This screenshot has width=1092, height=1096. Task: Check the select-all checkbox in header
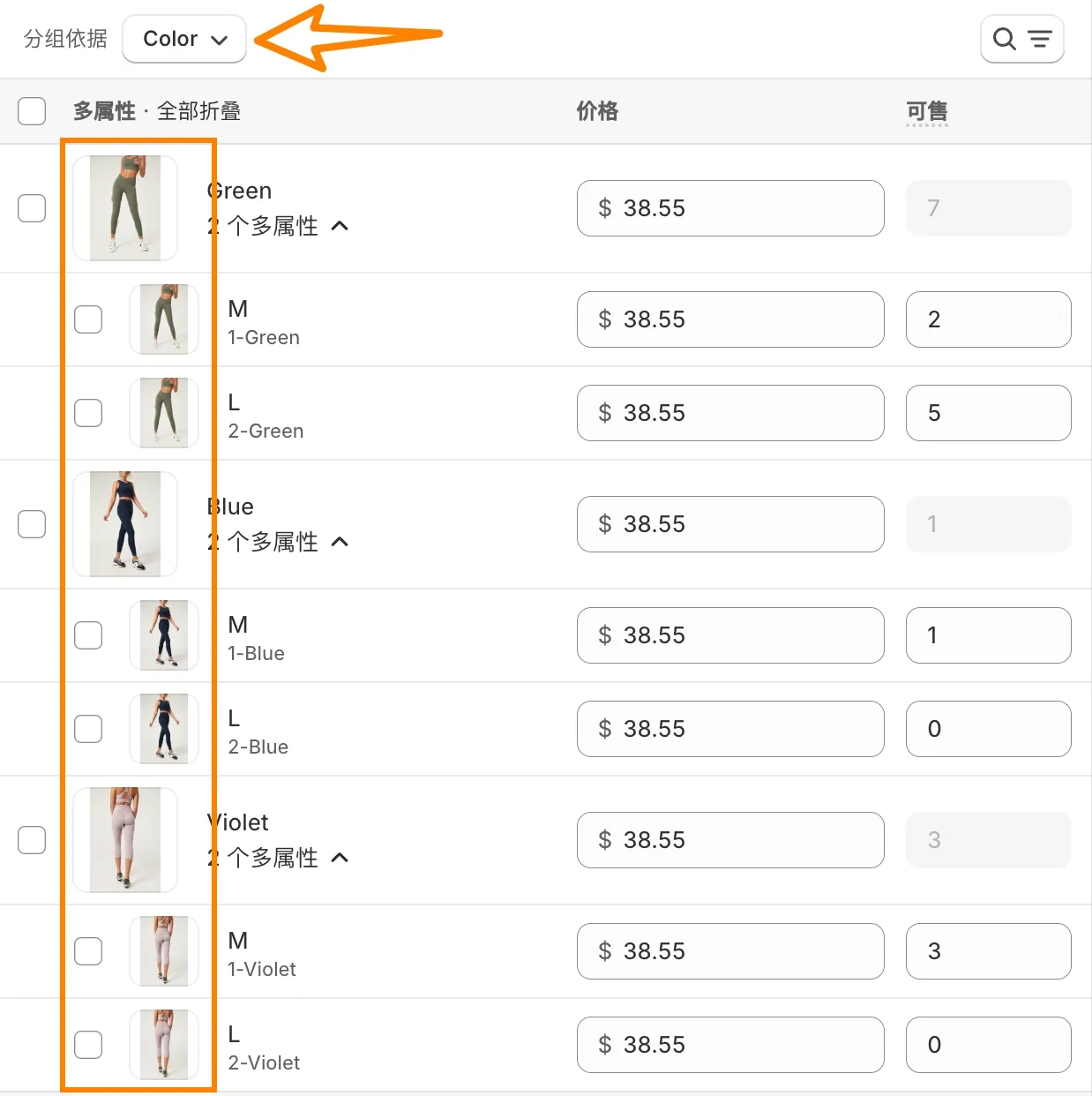[32, 111]
